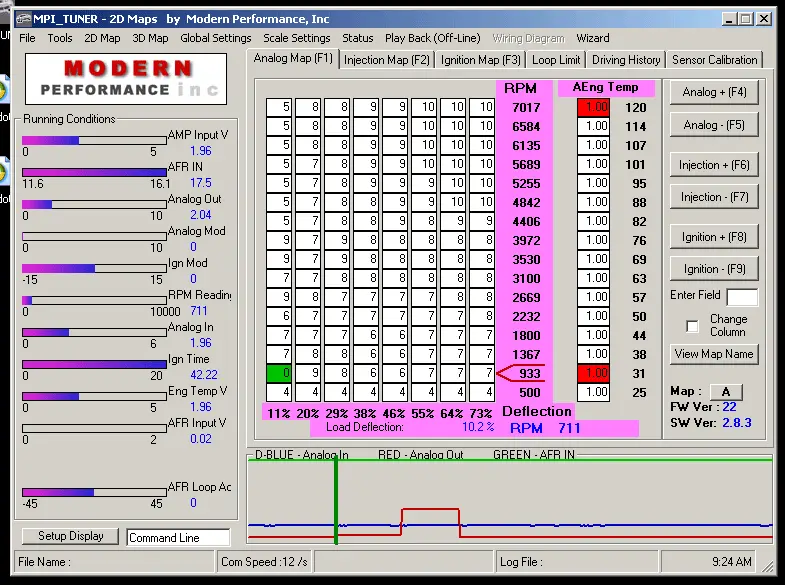This screenshot has width=785, height=585.
Task: Click the Command Line text field
Action: 177,537
